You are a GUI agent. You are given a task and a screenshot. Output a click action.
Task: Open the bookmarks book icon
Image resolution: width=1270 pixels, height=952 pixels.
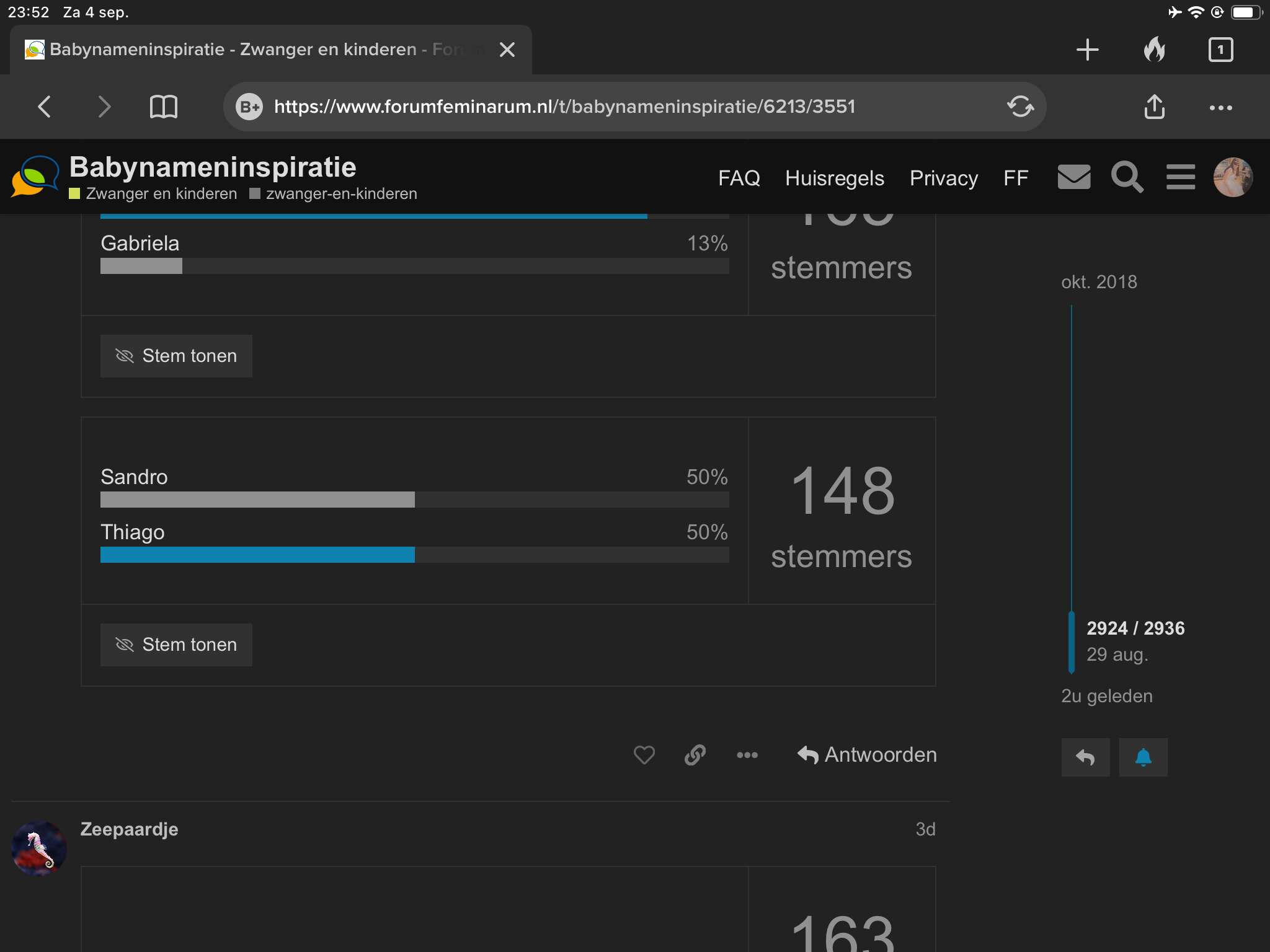[x=164, y=107]
